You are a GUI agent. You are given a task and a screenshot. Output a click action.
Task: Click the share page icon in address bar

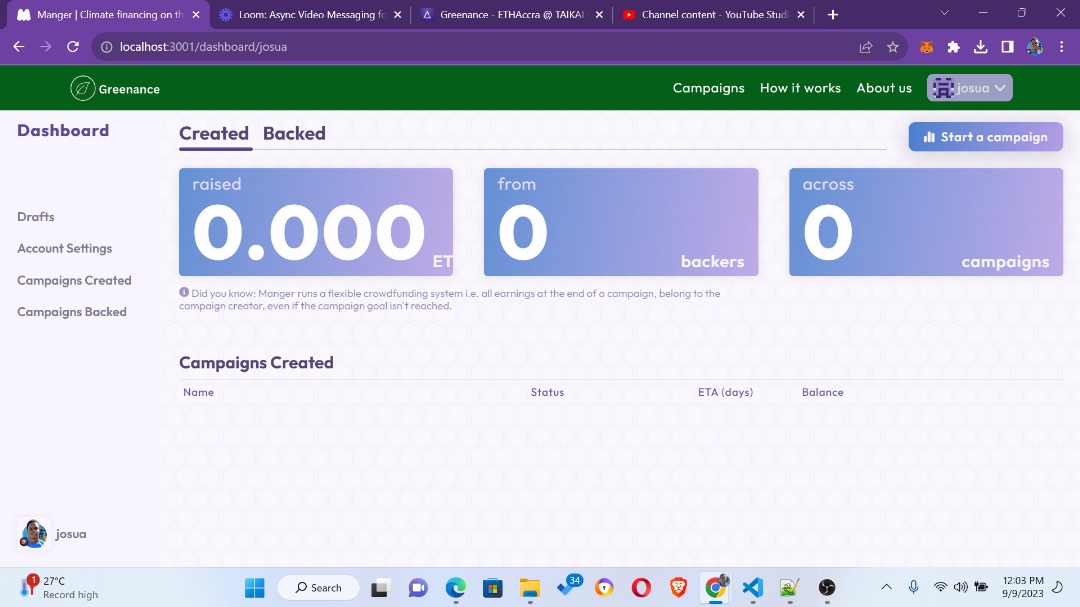[x=866, y=47]
